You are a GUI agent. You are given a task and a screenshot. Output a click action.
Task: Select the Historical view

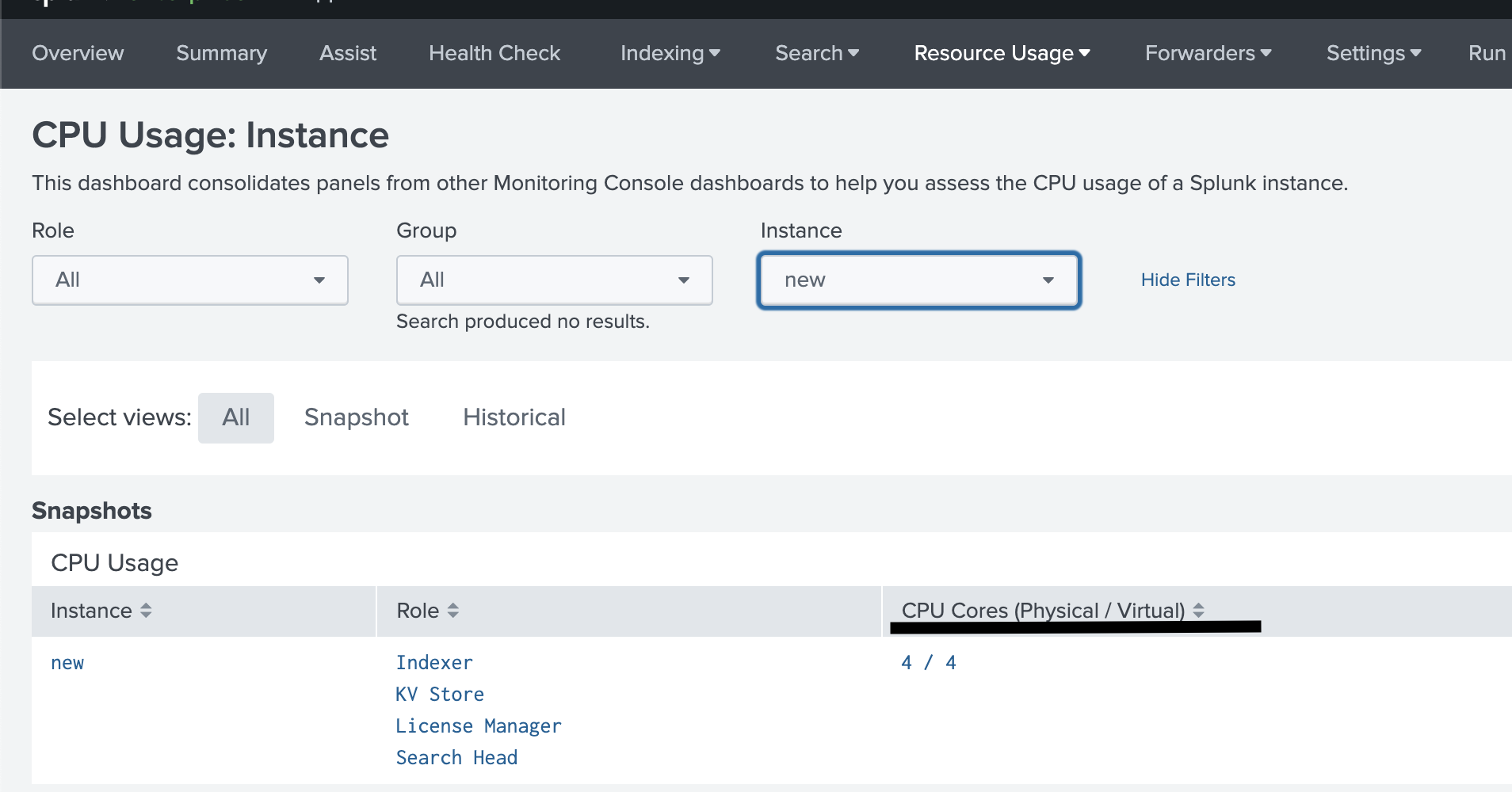[514, 417]
